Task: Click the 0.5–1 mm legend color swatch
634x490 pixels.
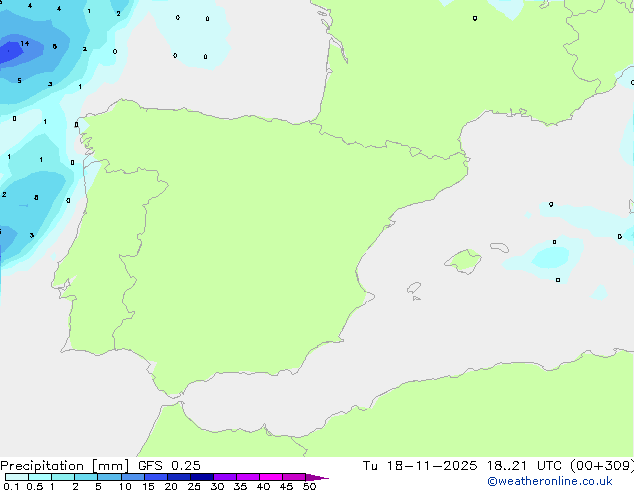Action: pos(40,477)
